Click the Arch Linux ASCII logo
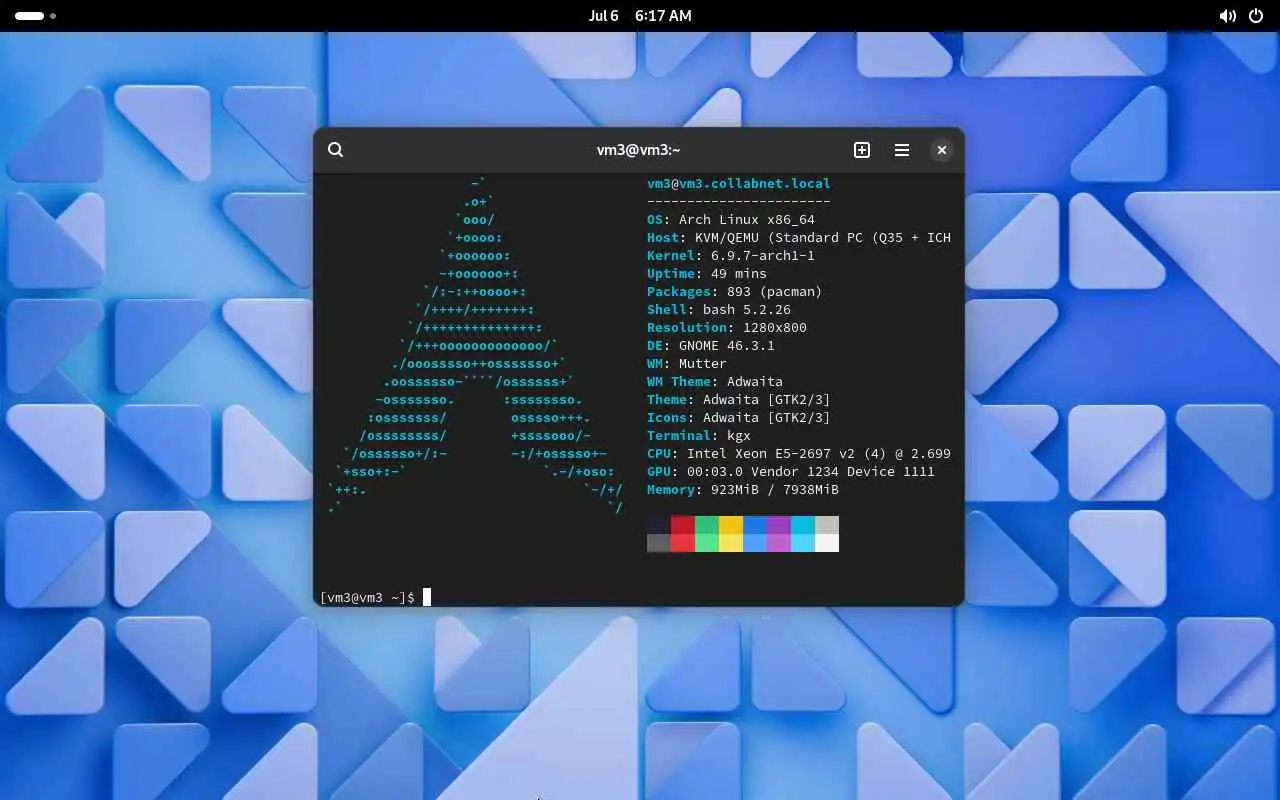Viewport: 1280px width, 800px height. (476, 345)
